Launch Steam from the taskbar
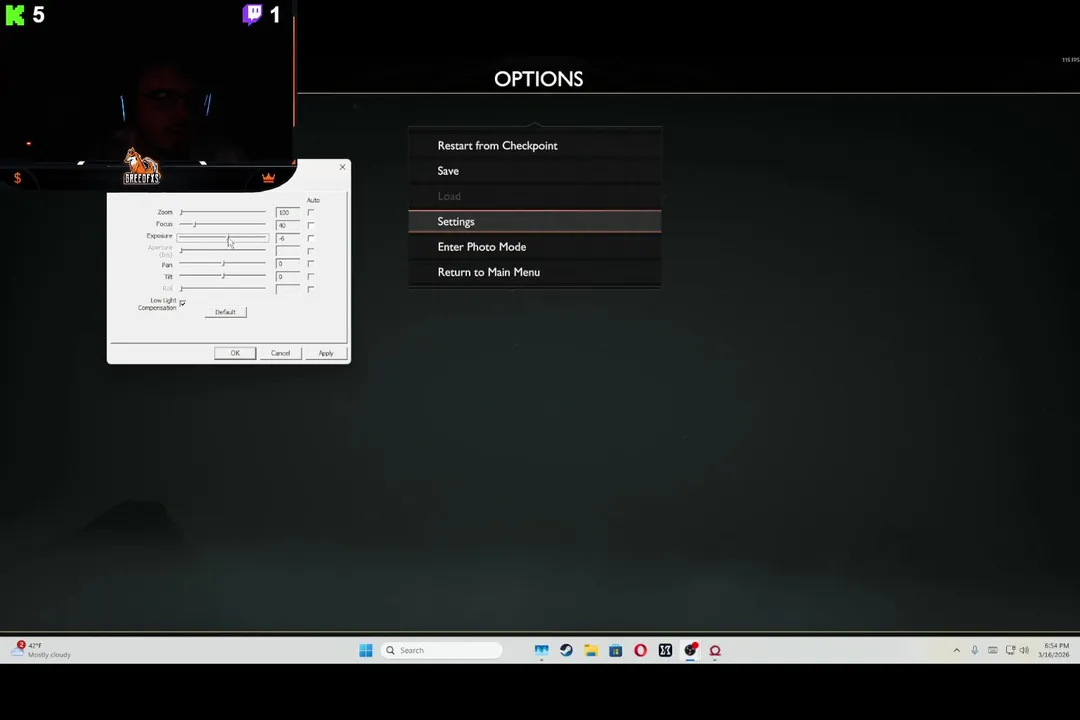 click(x=566, y=650)
